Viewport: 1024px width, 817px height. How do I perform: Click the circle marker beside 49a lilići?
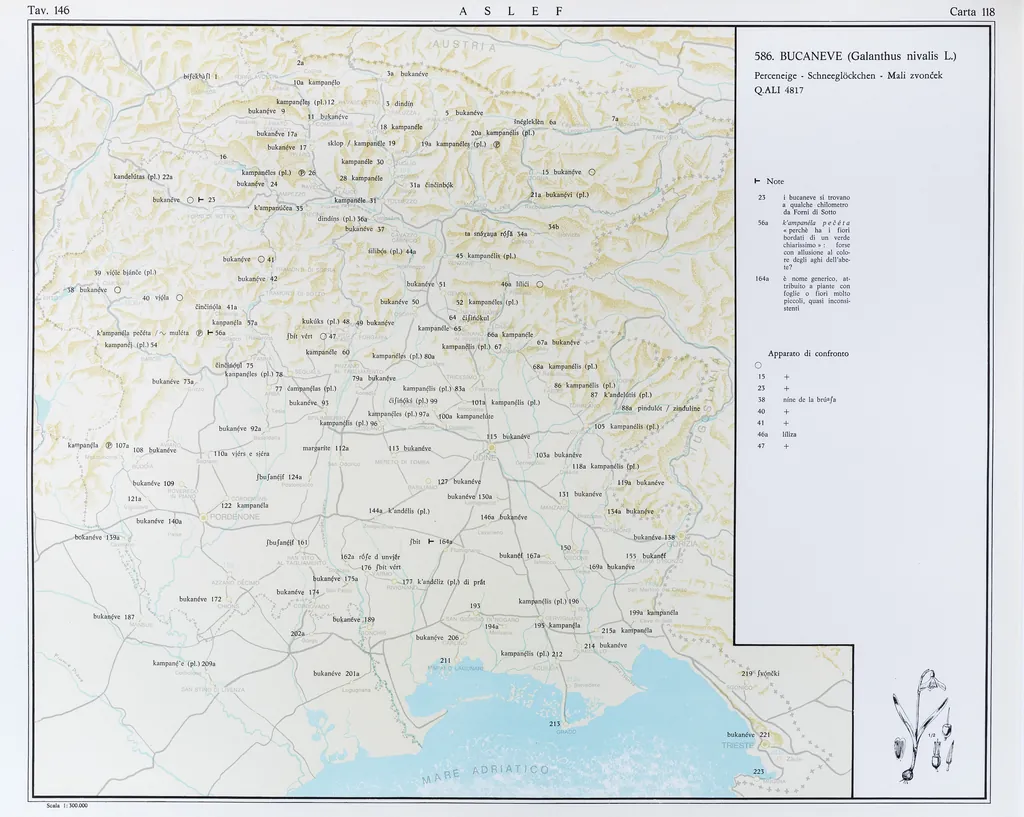coord(540,285)
